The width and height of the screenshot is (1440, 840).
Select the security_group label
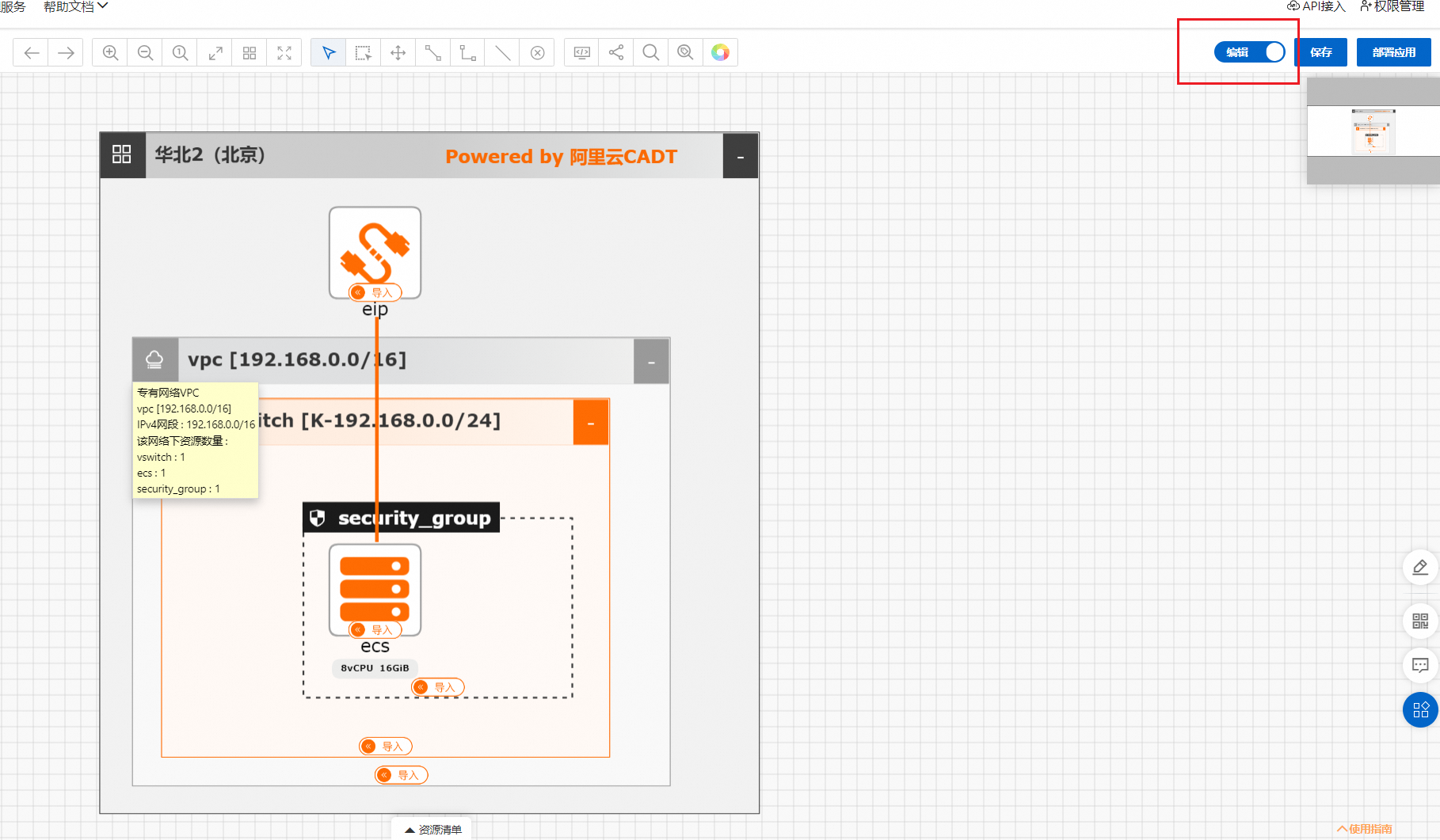[x=402, y=518]
